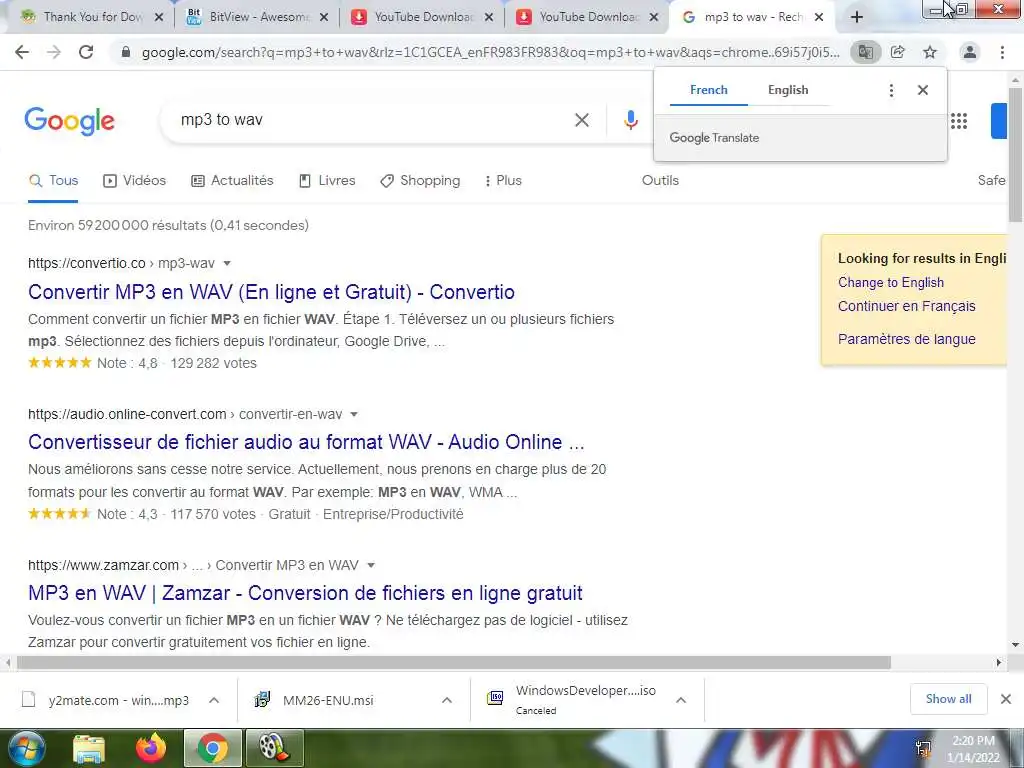Viewport: 1024px width, 768px height.
Task: Open a new browser tab
Action: pos(857,17)
